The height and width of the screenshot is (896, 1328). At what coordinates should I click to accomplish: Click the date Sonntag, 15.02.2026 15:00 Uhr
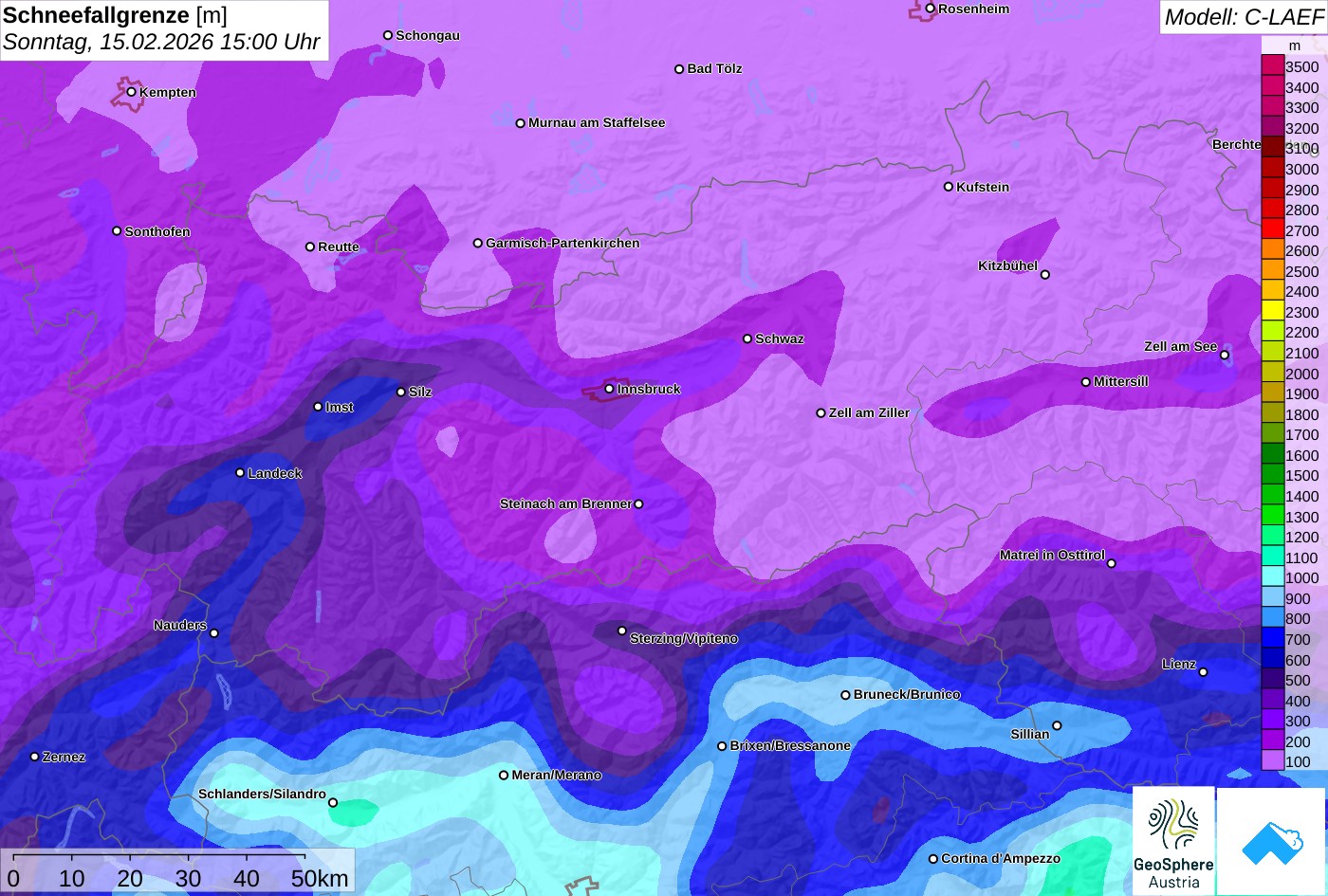point(161,43)
